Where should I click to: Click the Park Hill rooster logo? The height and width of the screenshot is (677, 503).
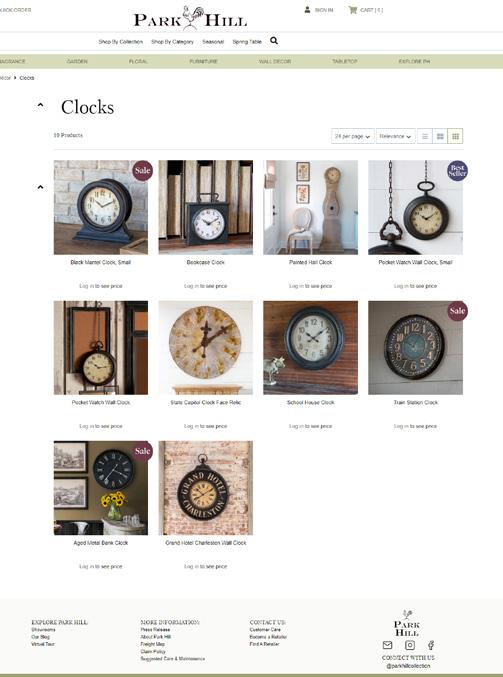[x=190, y=18]
